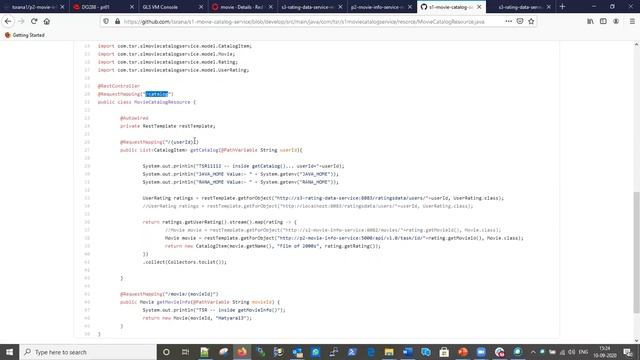Go forward using the forward arrow
Image resolution: width=640 pixels, height=360 pixels.
tap(21, 21)
